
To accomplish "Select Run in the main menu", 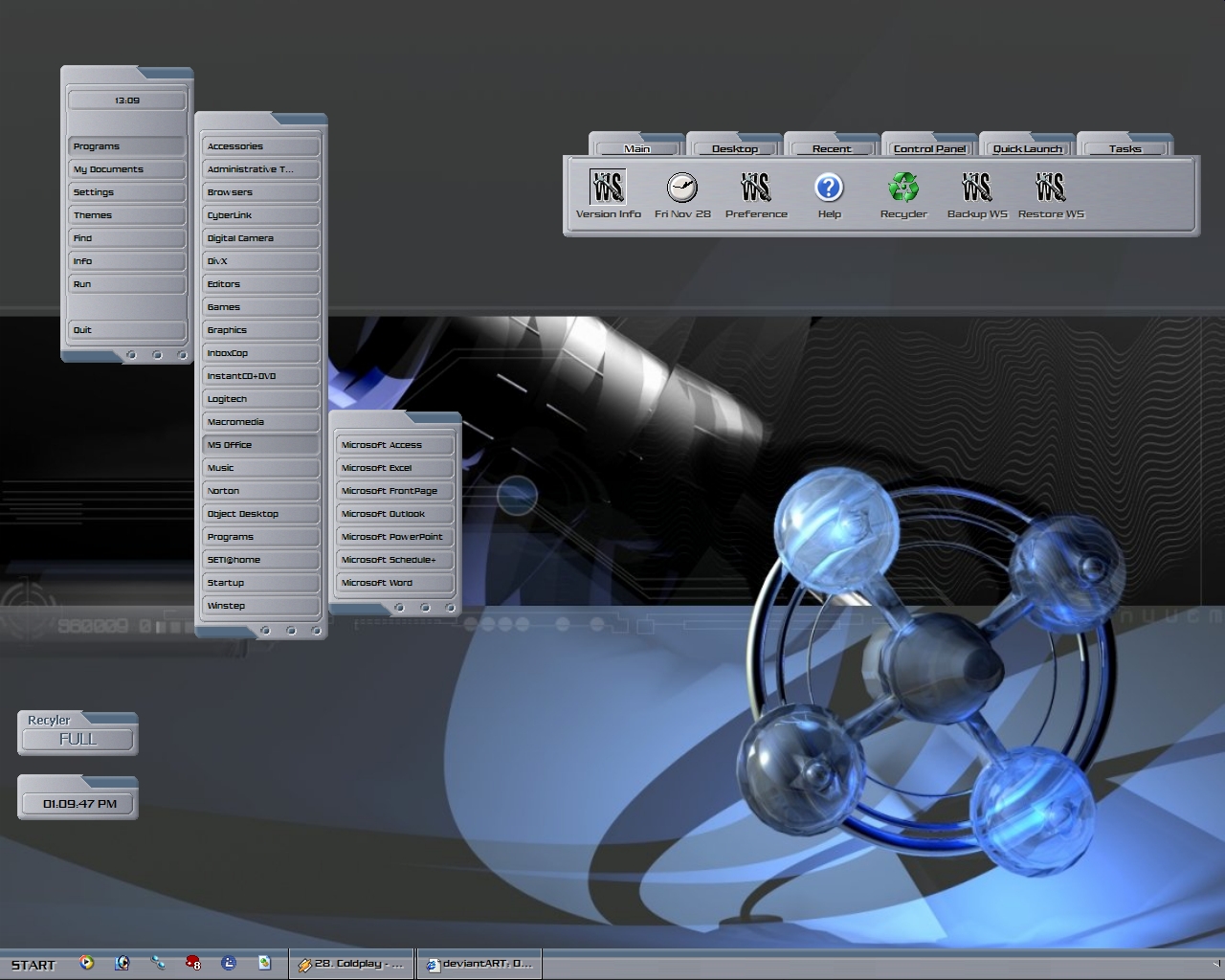I will point(127,284).
